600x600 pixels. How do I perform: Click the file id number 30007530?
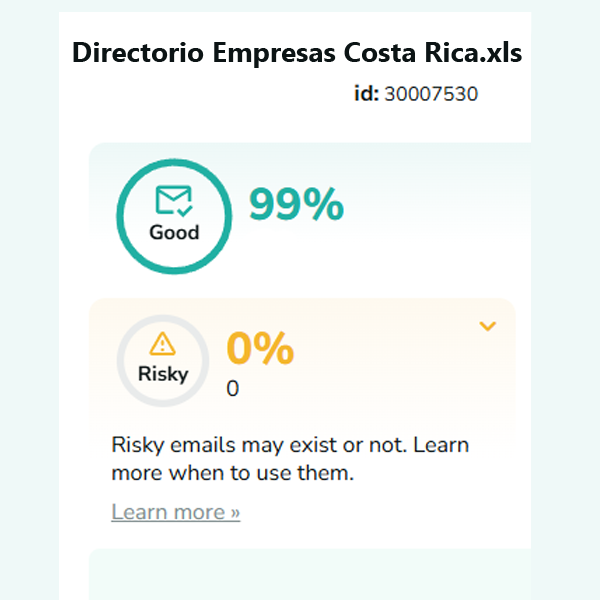tap(431, 94)
